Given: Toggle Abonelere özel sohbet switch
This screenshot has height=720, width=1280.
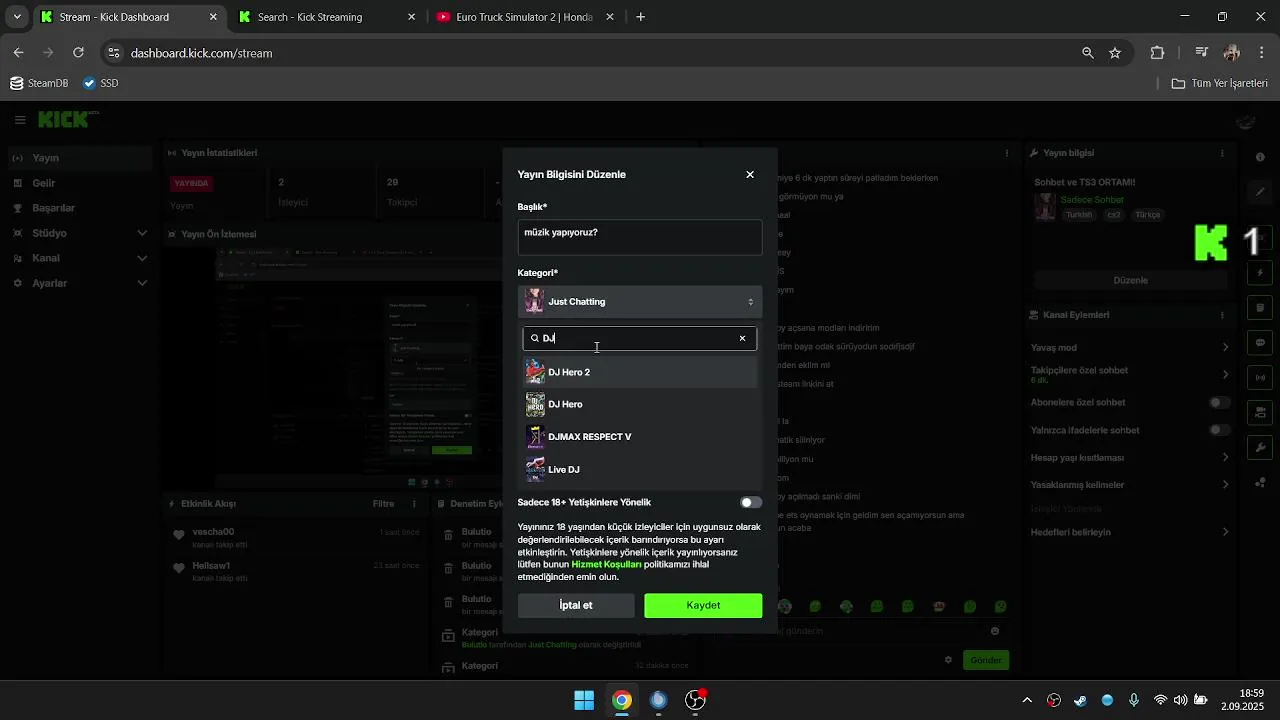Looking at the screenshot, I should coord(1220,402).
